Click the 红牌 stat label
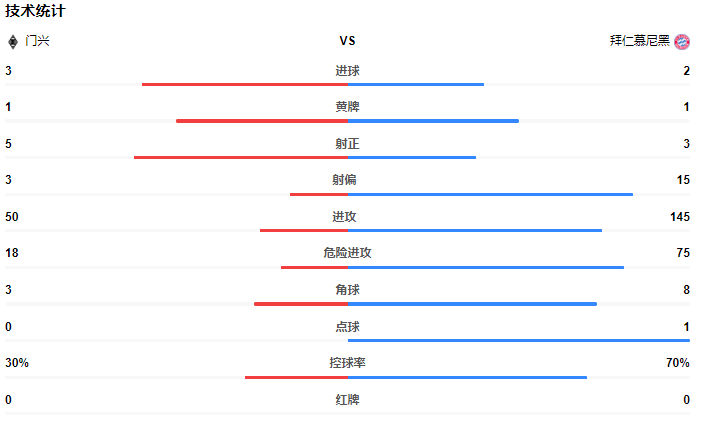Image resolution: width=712 pixels, height=425 pixels. coord(347,400)
